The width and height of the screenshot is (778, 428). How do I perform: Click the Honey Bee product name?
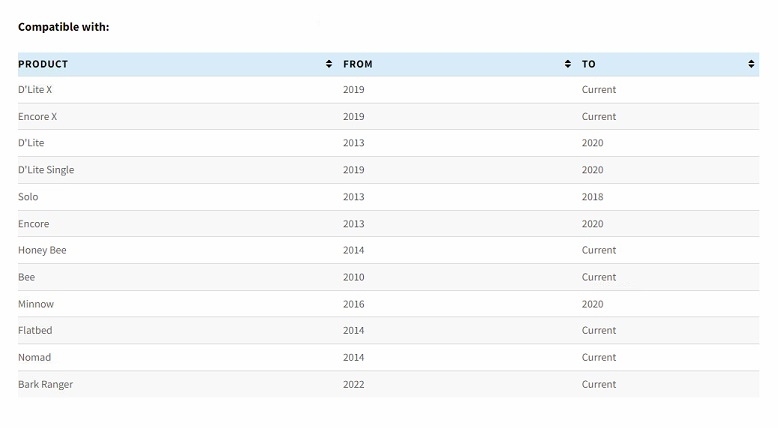(42, 250)
